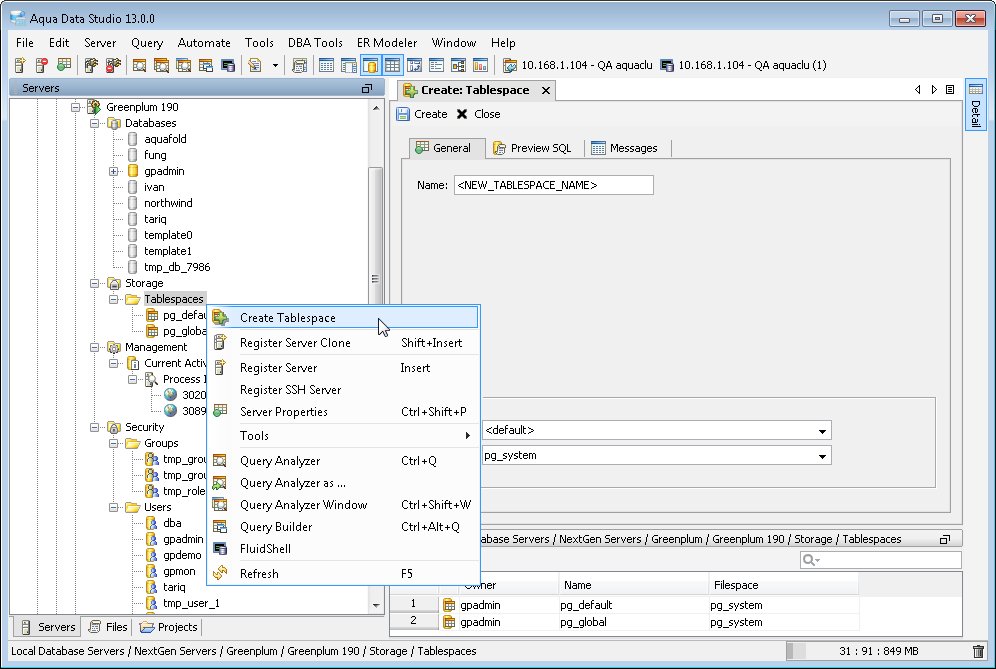The image size is (996, 669).
Task: Click the disconnect server red plug icon
Action: (x=113, y=65)
